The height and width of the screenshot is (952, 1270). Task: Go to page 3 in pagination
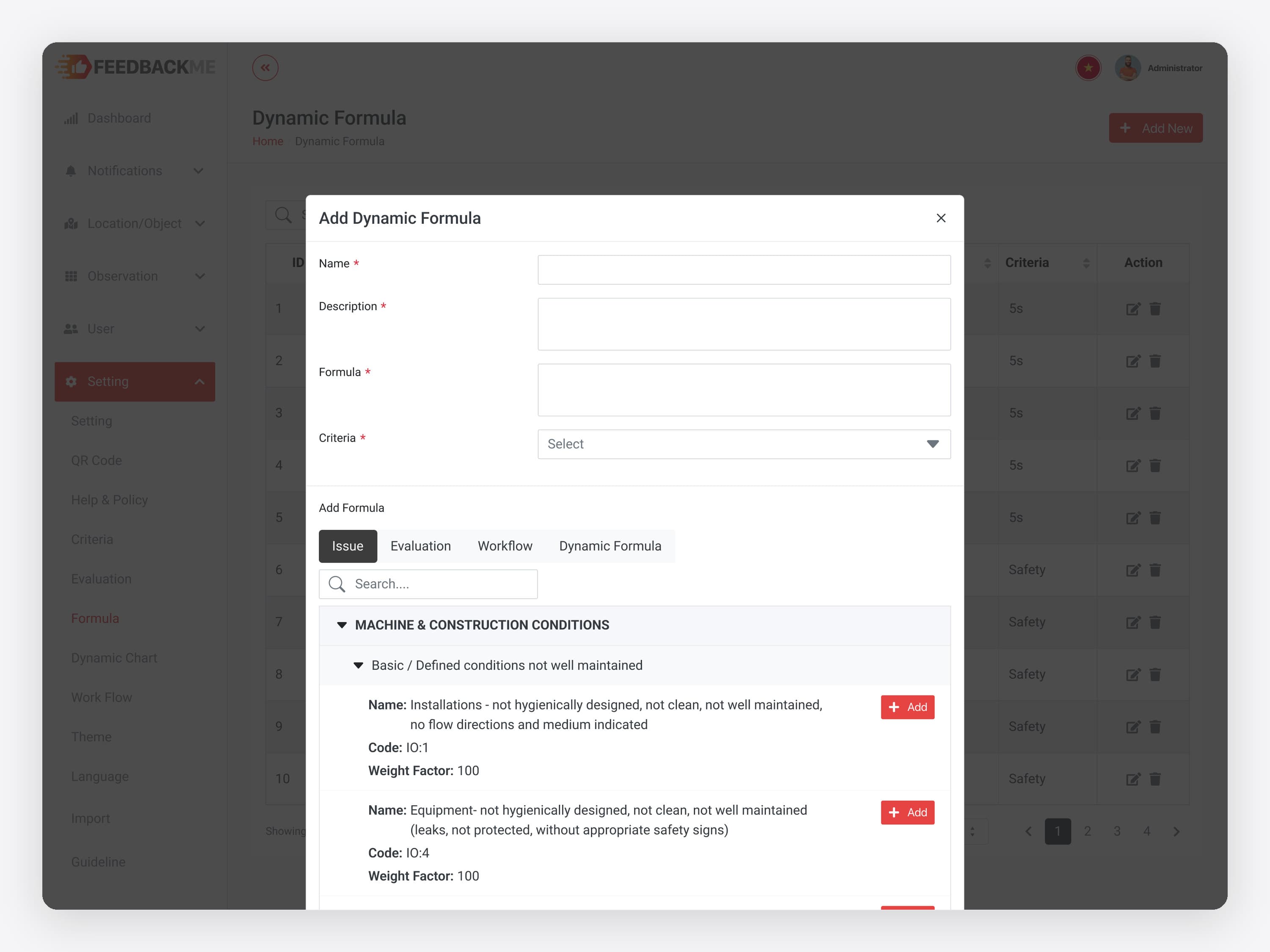tap(1117, 831)
